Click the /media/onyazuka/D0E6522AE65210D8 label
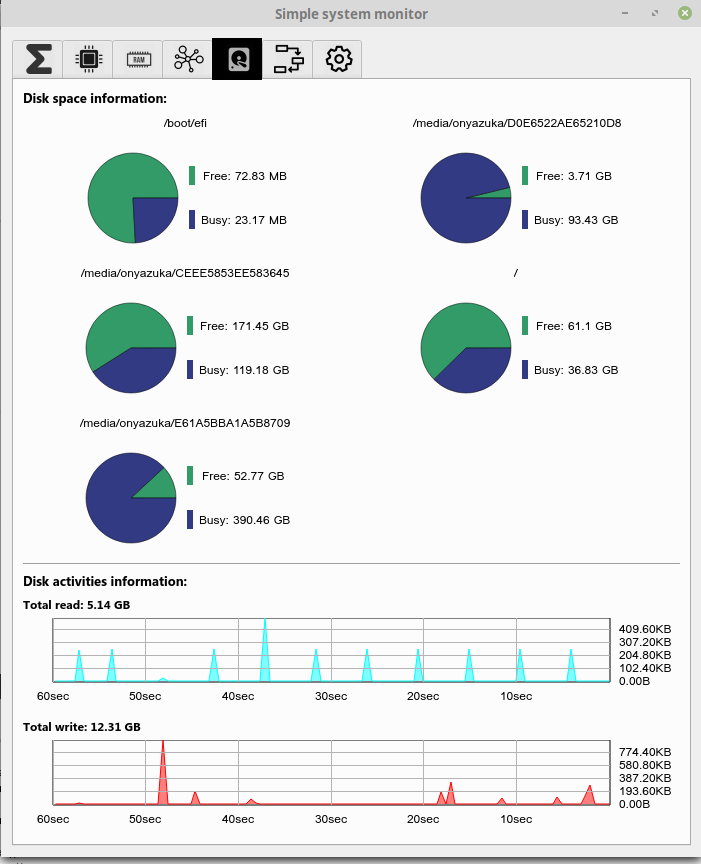701x864 pixels. tap(517, 123)
